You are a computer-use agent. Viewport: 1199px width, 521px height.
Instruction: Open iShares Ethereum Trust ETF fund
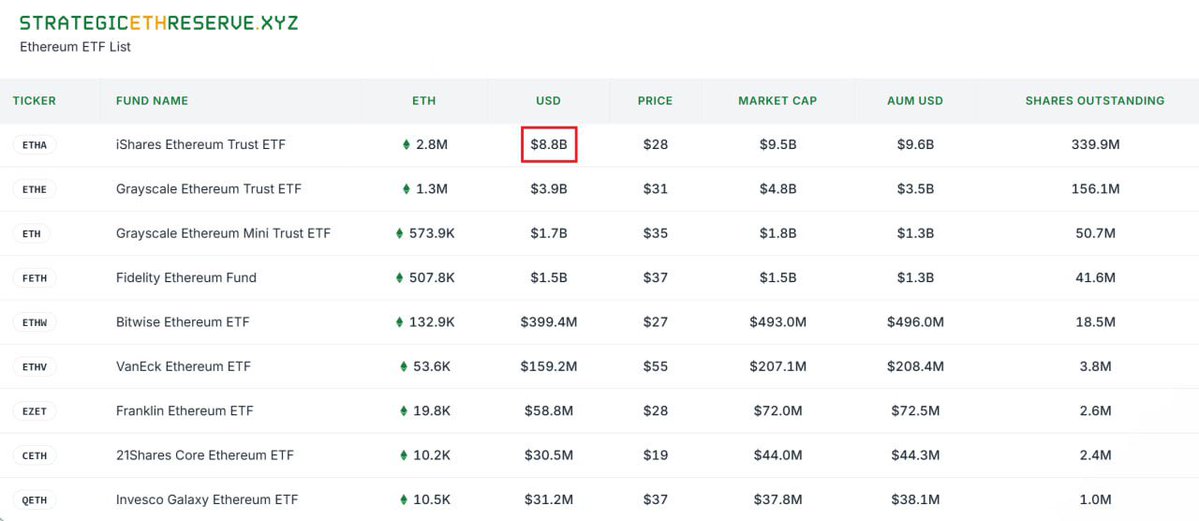pos(200,145)
